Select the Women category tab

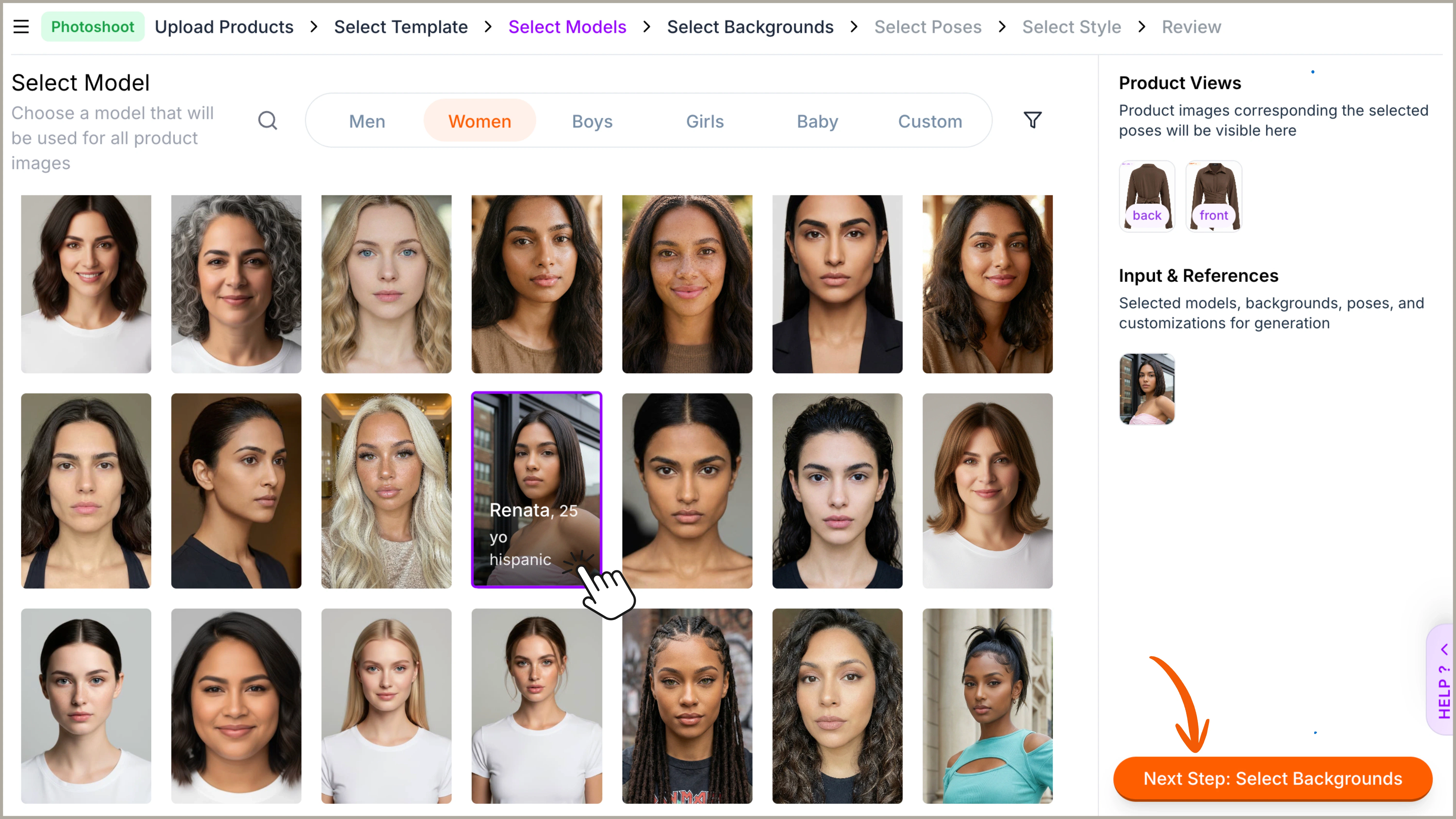point(479,121)
